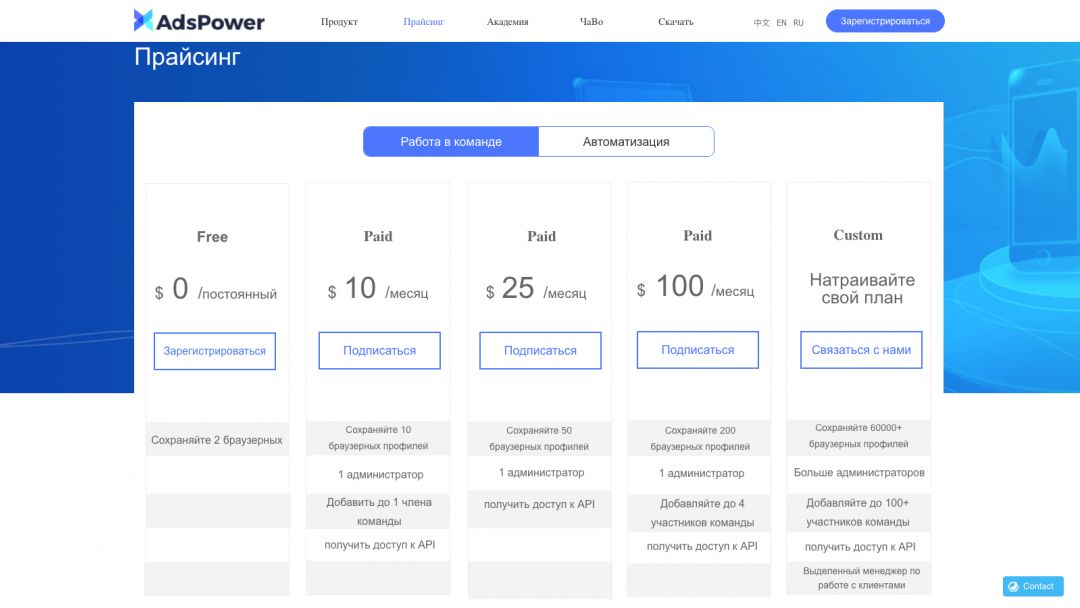Select the Работа в команде tab
Viewport: 1080px width, 608px height.
[x=451, y=141]
